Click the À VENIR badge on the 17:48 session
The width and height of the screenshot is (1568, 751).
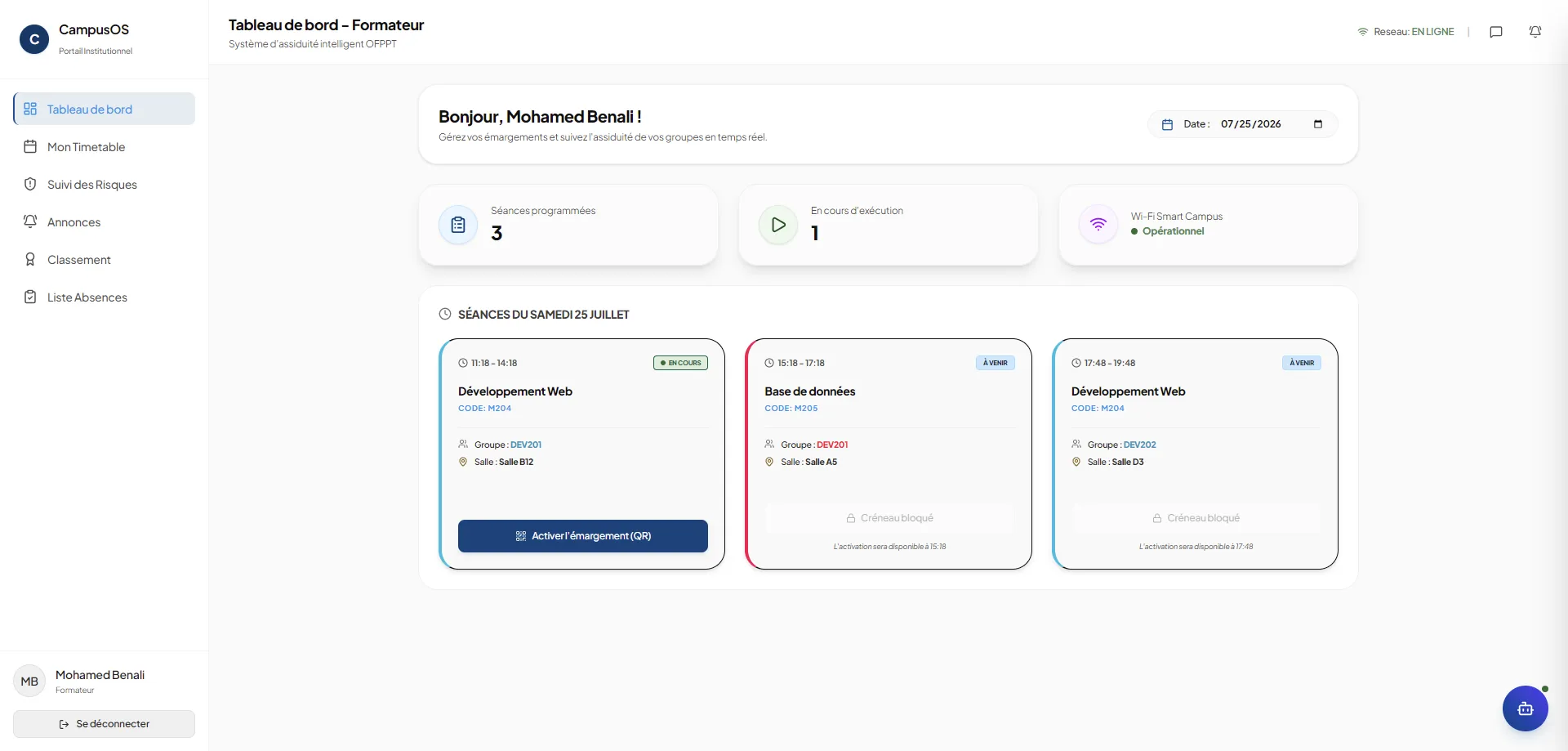click(x=1302, y=363)
